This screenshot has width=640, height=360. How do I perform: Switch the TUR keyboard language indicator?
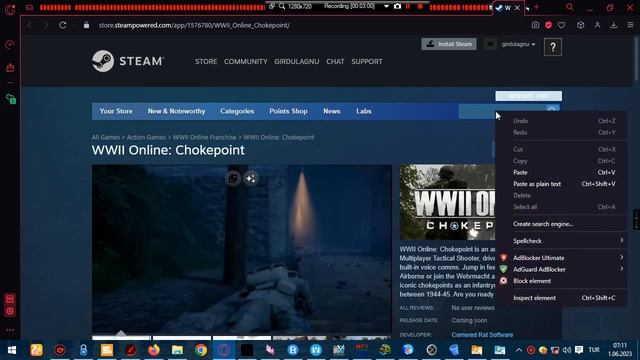[594, 350]
